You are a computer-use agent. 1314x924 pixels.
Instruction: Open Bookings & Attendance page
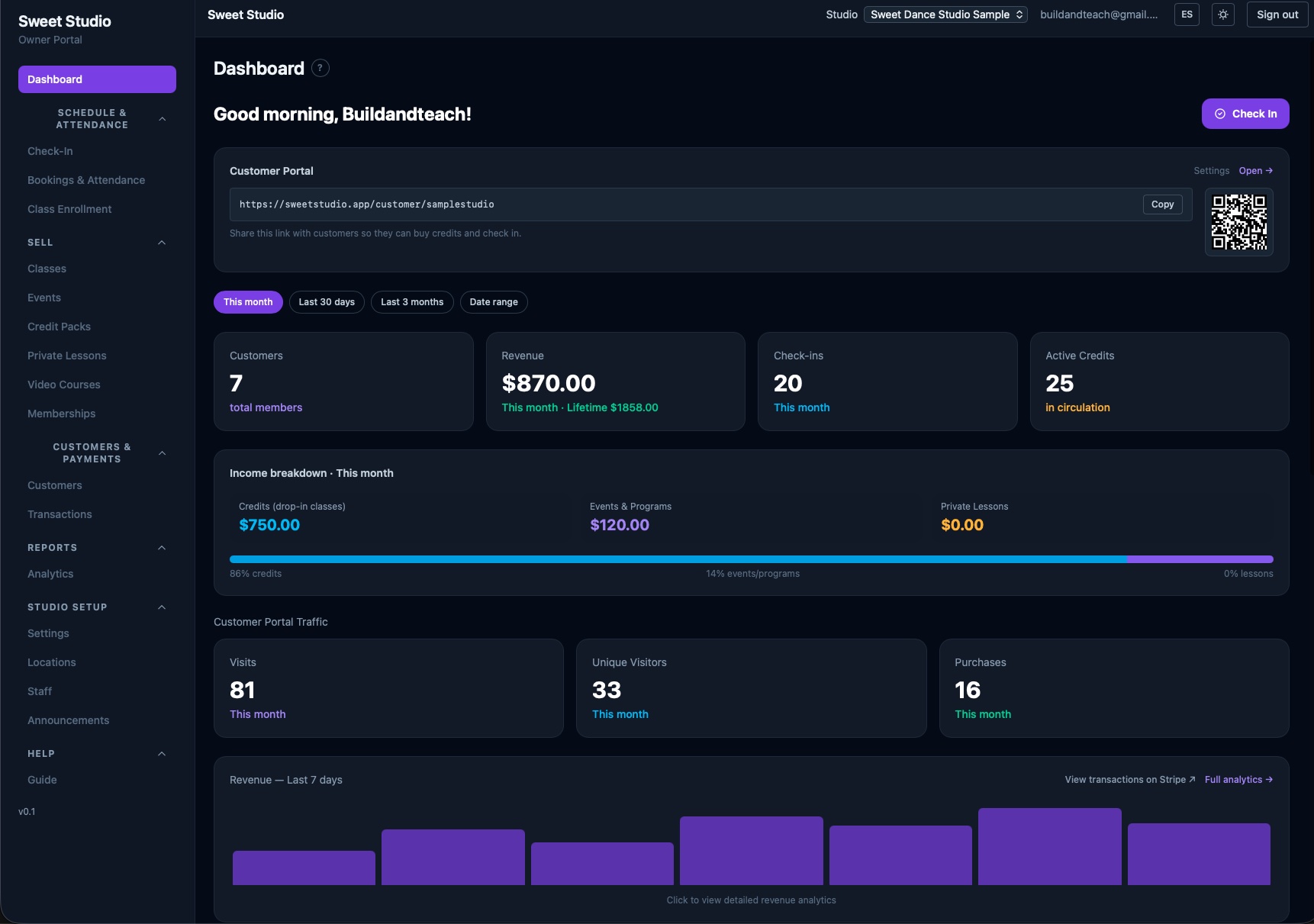[x=97, y=180]
